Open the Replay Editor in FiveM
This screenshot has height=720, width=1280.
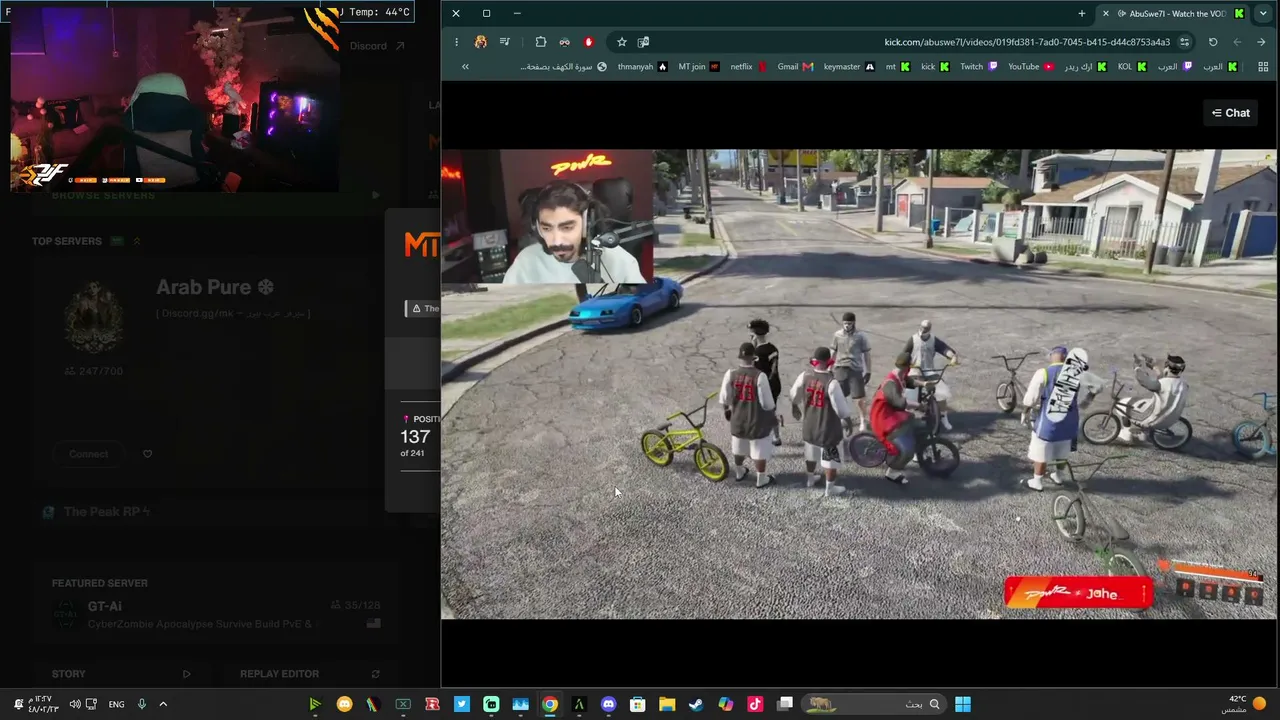[309, 674]
